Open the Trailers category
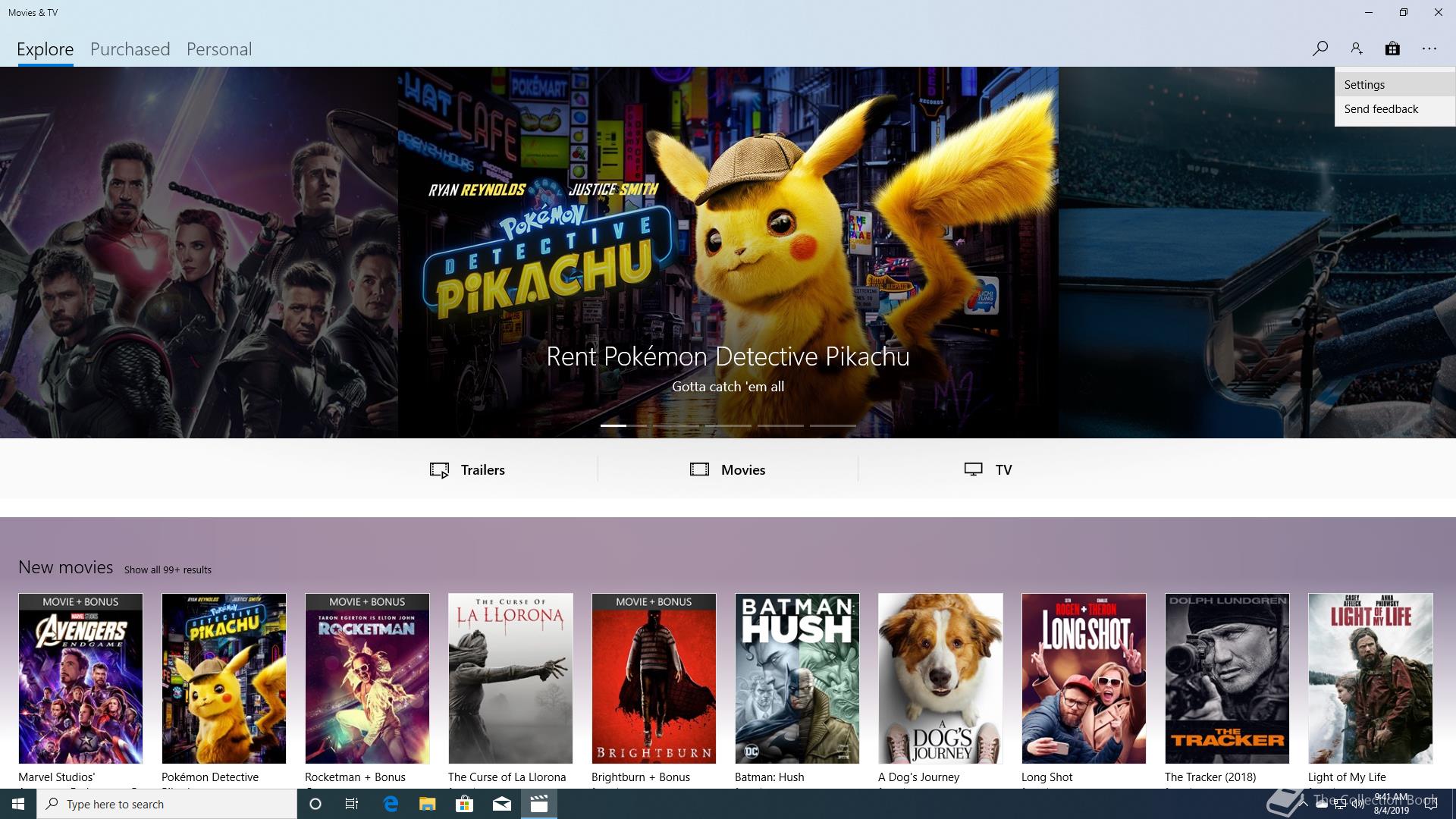The height and width of the screenshot is (819, 1456). pos(467,469)
